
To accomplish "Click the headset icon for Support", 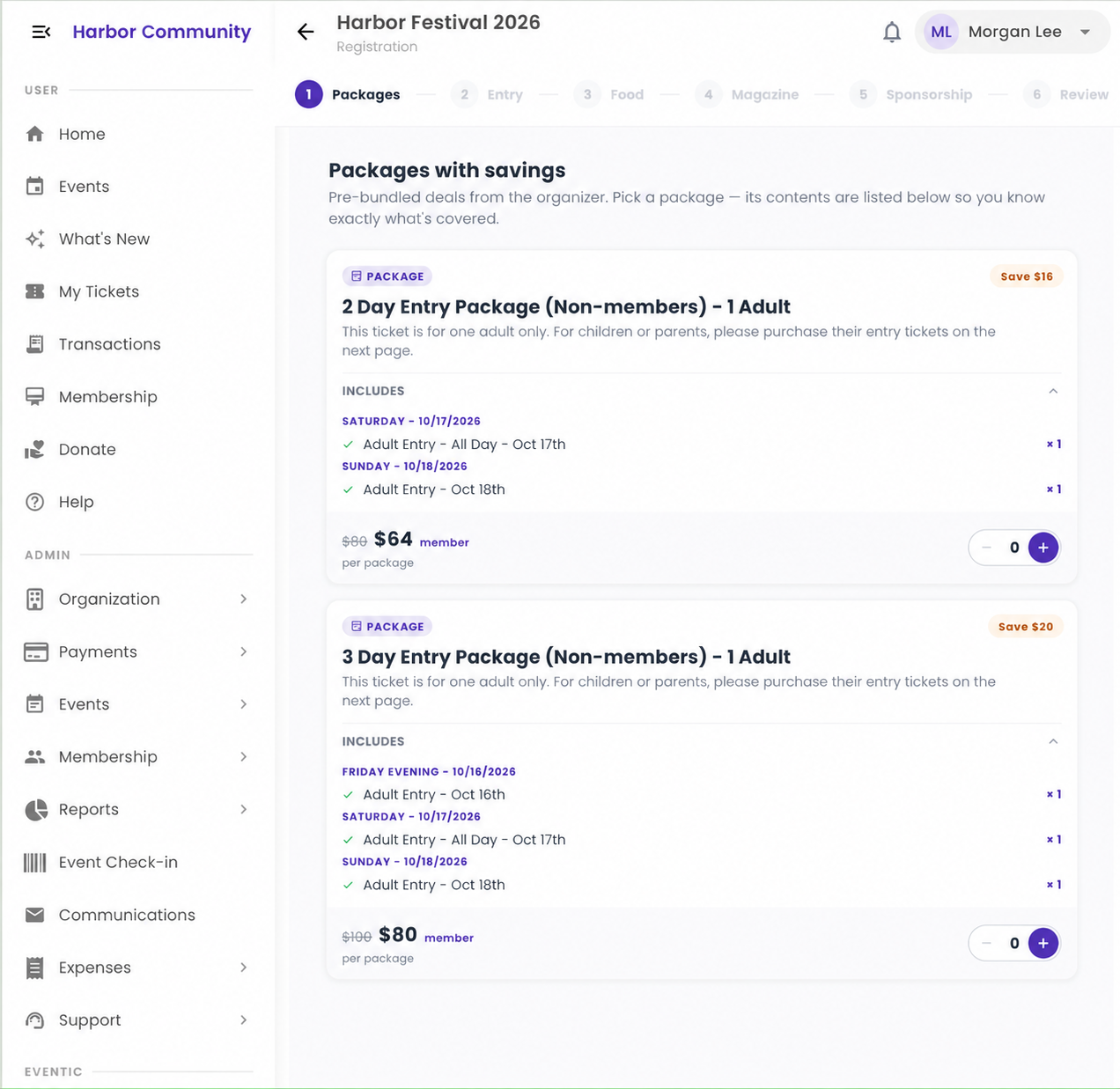I will click(35, 1020).
